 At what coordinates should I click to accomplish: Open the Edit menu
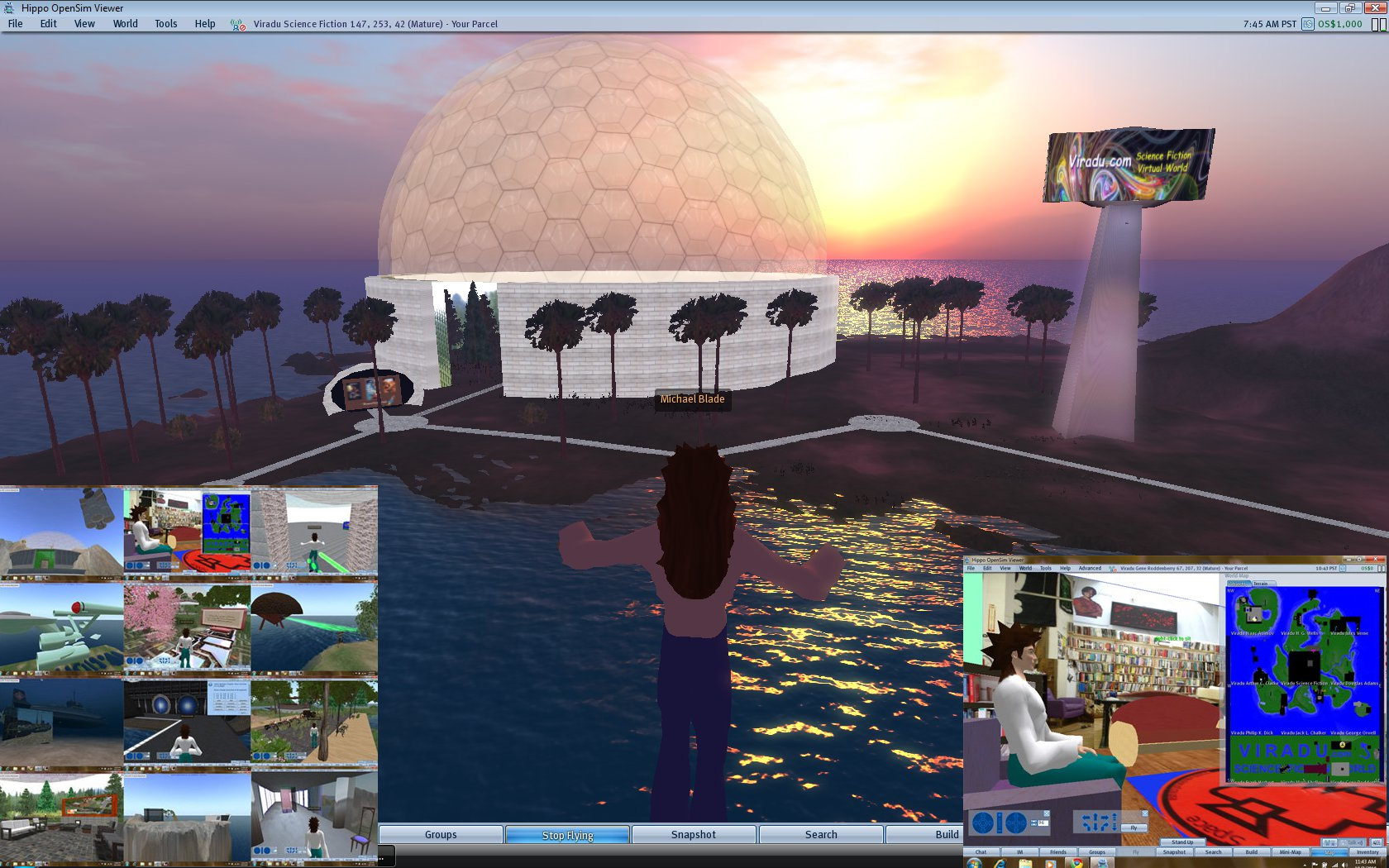48,24
